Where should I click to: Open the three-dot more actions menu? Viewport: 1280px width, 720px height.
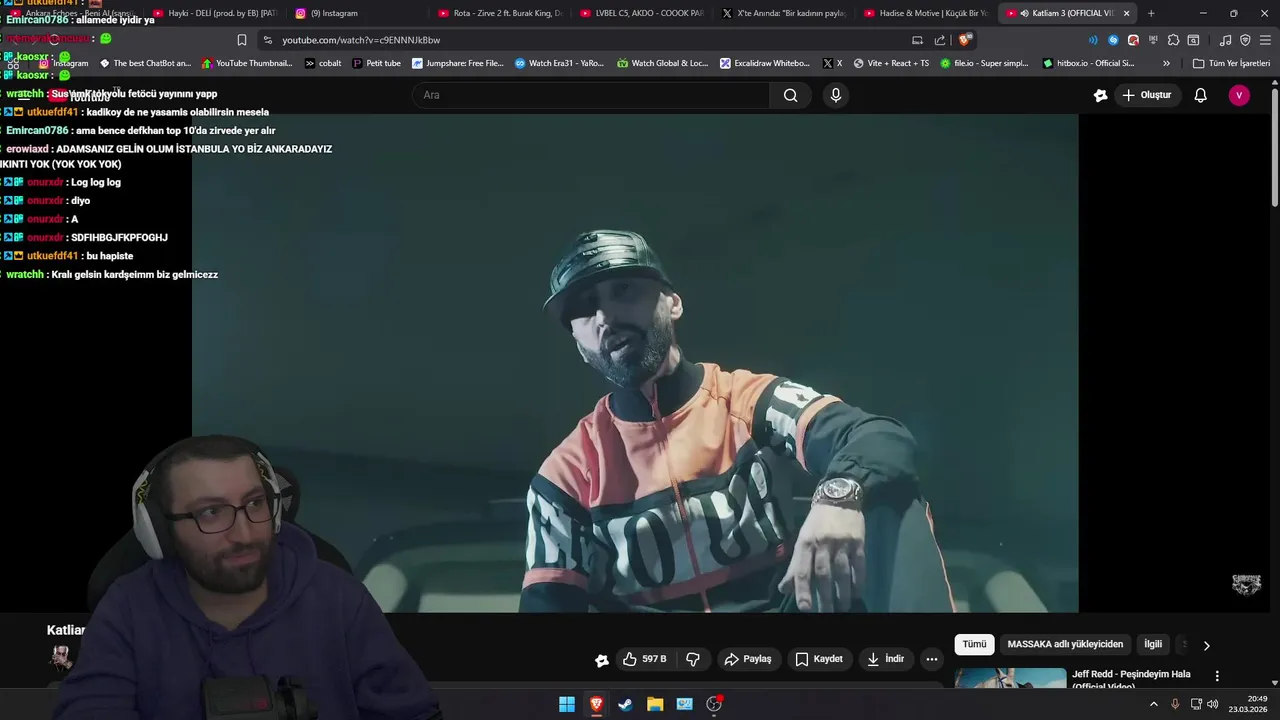[932, 659]
